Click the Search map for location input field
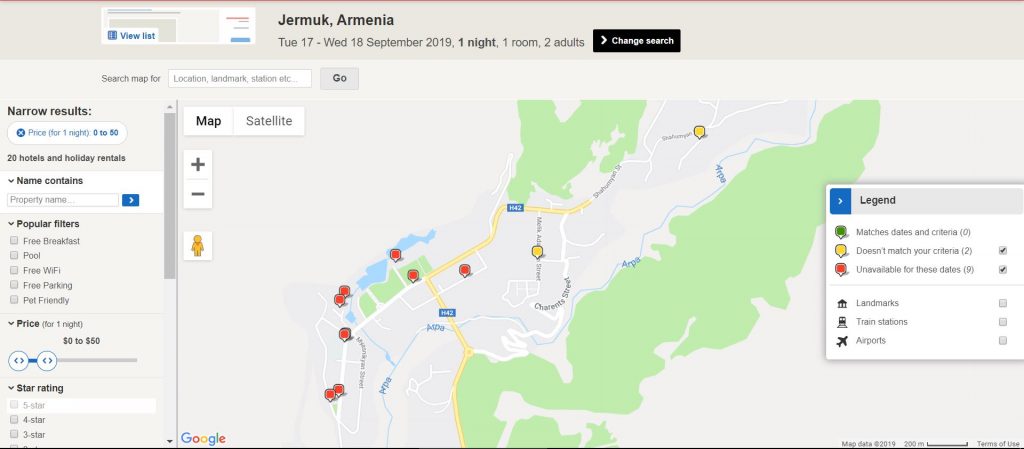 click(240, 78)
